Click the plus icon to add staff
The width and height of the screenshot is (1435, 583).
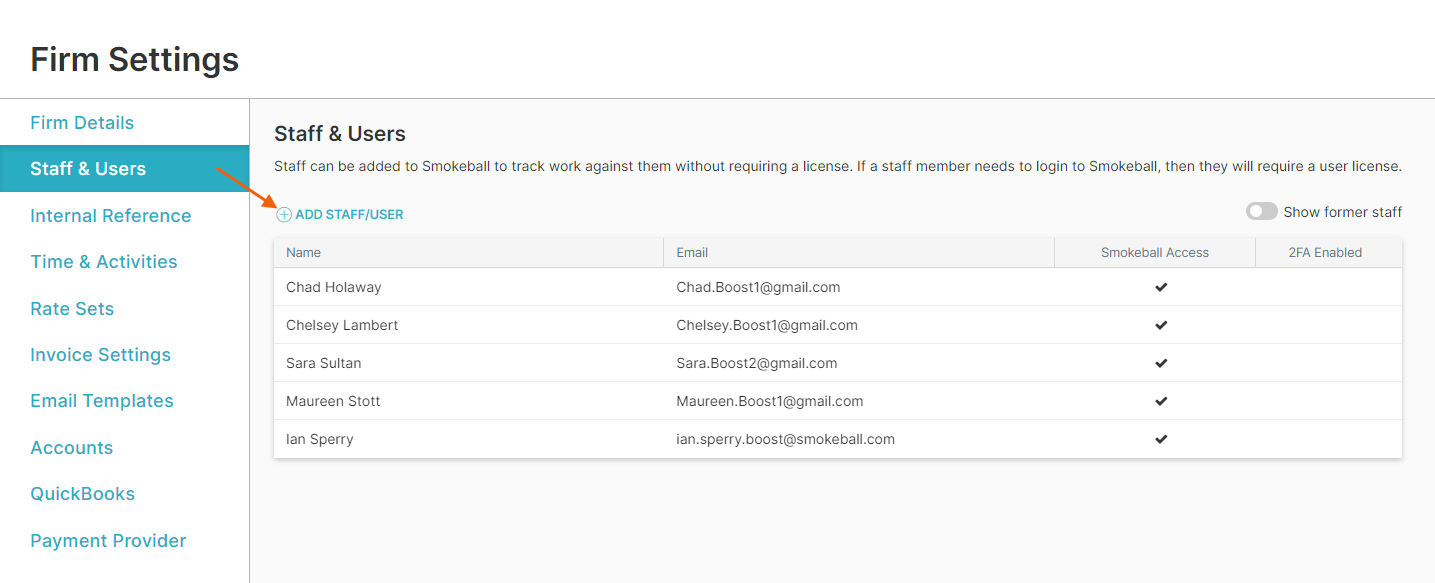point(283,213)
